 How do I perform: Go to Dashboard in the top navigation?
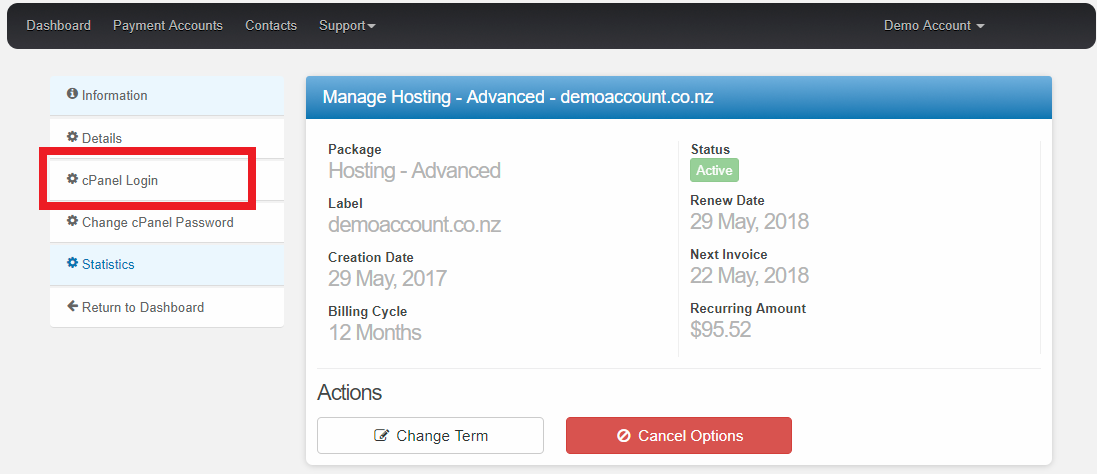pos(58,26)
